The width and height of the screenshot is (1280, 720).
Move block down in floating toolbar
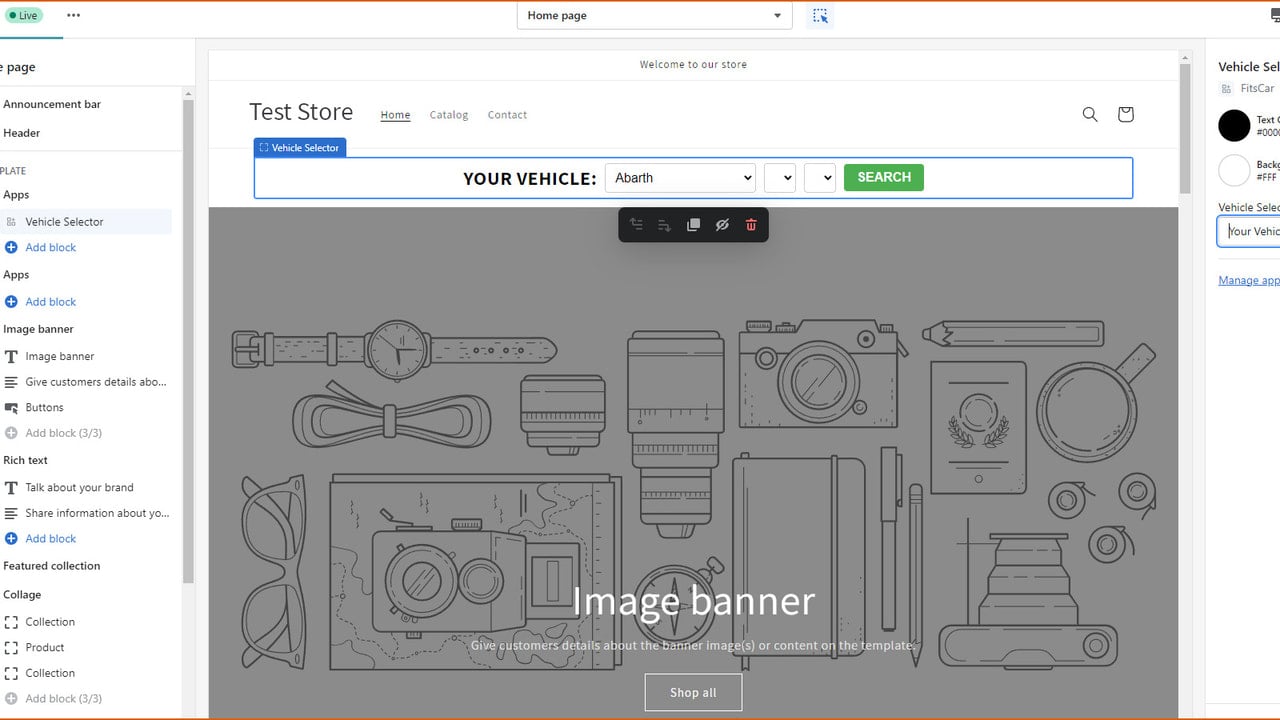click(x=664, y=225)
